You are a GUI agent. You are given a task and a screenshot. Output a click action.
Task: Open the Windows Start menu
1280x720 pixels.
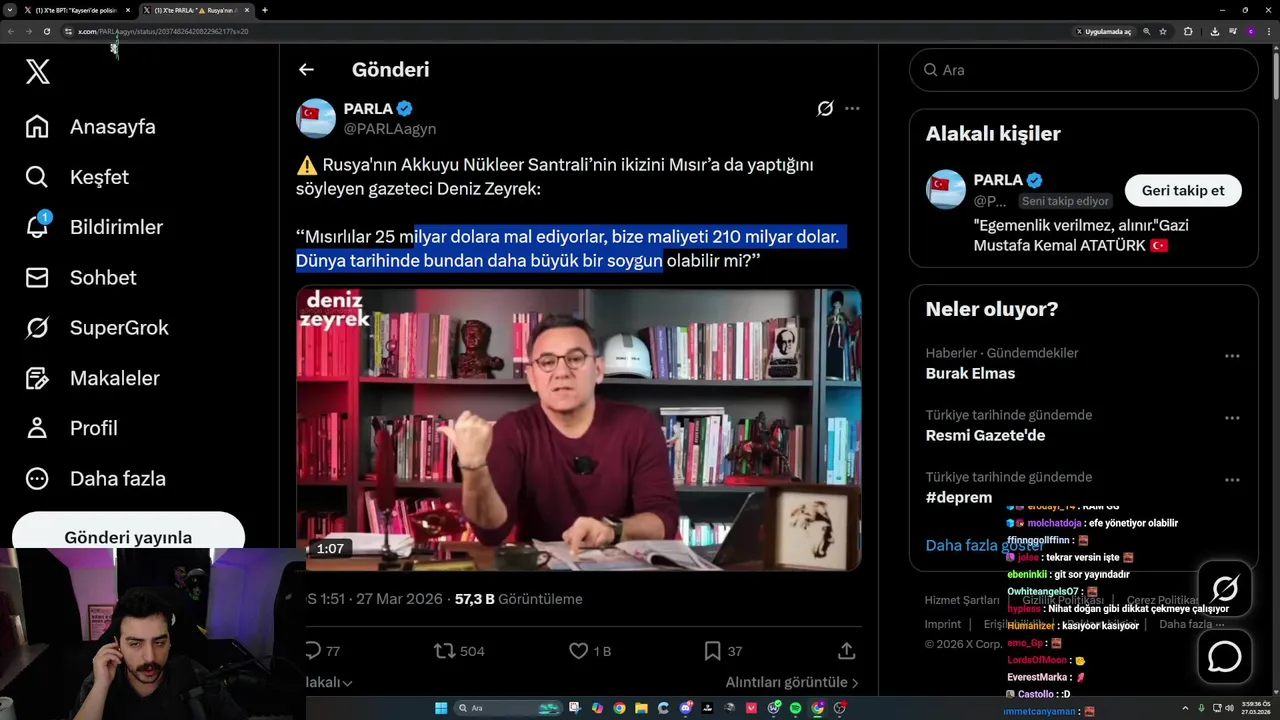pos(441,708)
